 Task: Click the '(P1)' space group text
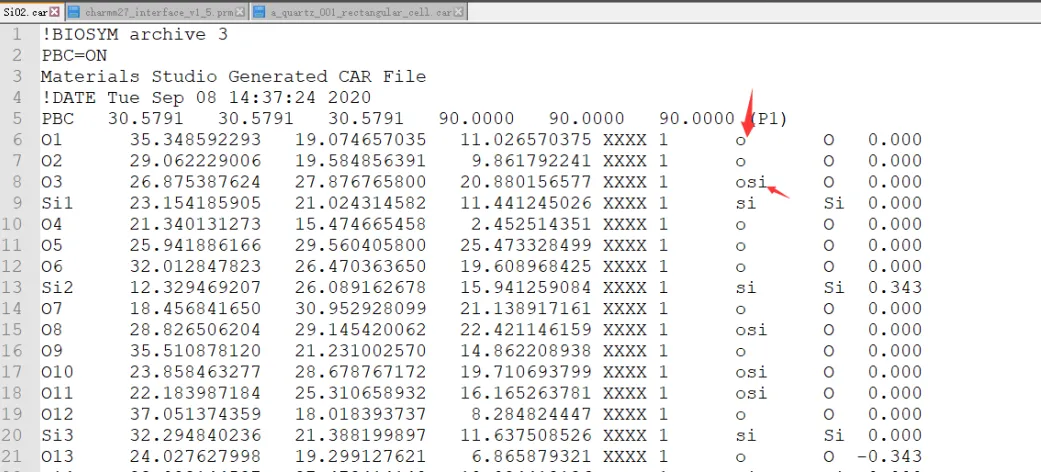tap(769, 119)
